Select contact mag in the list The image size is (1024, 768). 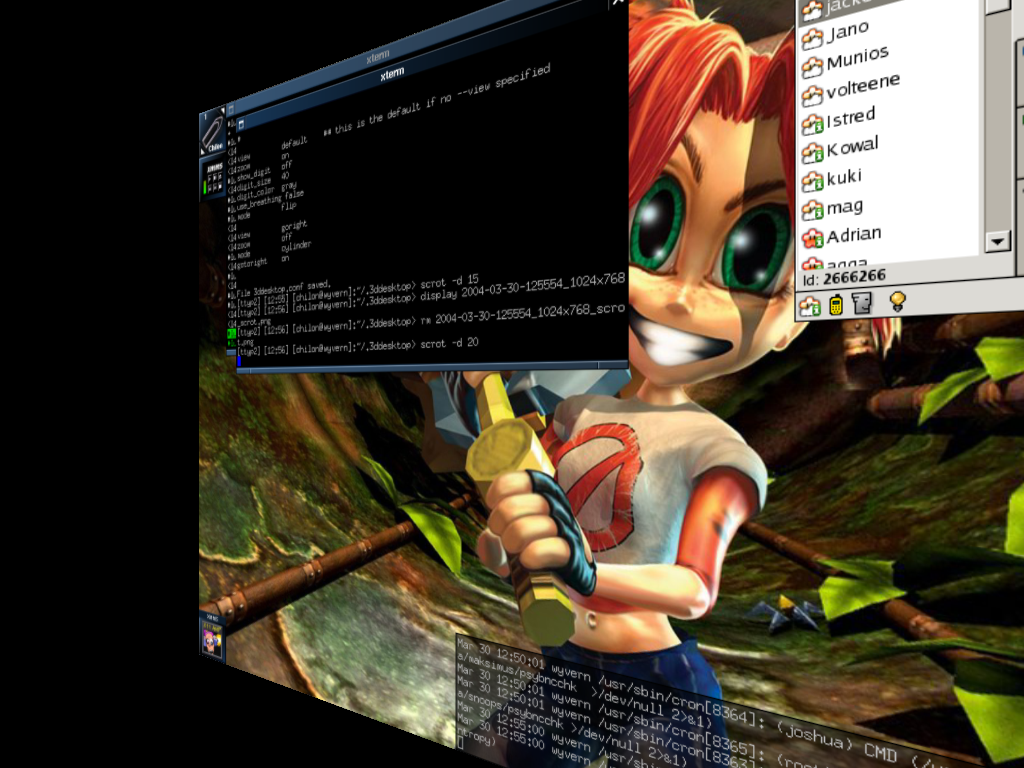(844, 208)
